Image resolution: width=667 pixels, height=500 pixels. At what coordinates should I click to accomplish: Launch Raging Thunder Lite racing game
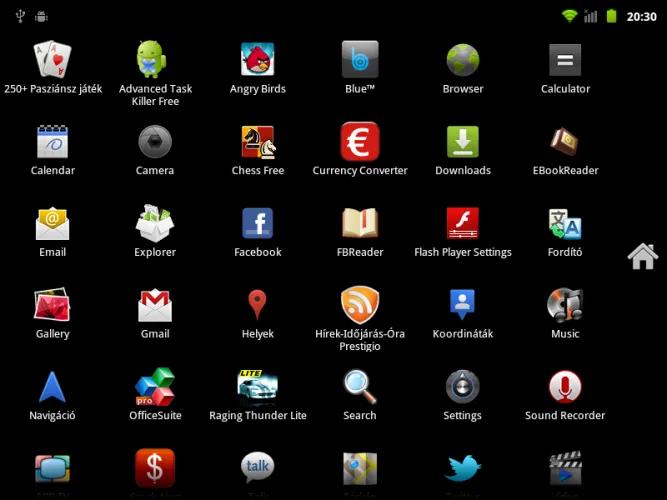[x=257, y=387]
